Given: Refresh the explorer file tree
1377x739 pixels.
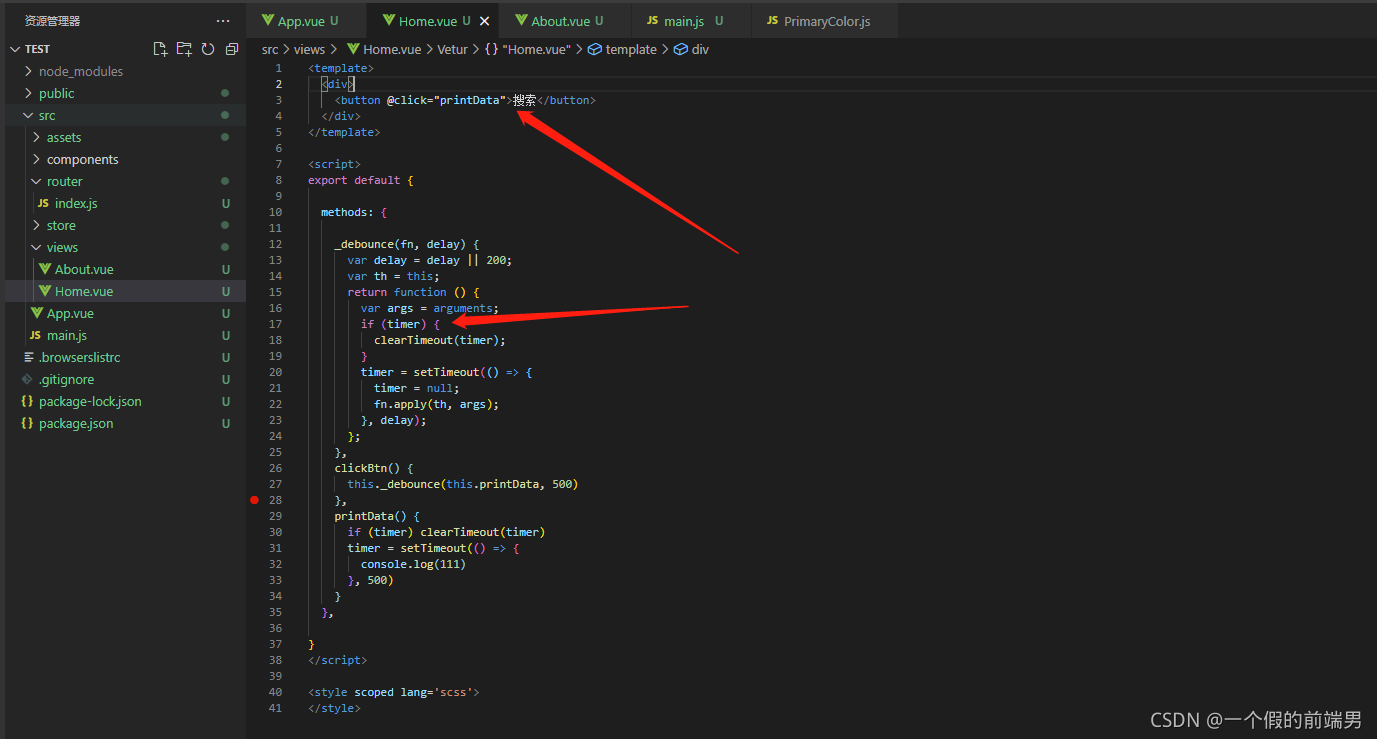Looking at the screenshot, I should (208, 49).
